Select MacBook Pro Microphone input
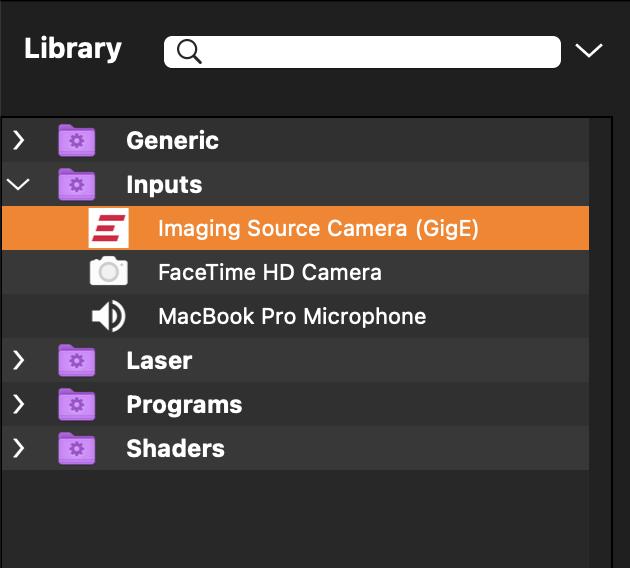Screen dimensions: 630x568 (292, 316)
